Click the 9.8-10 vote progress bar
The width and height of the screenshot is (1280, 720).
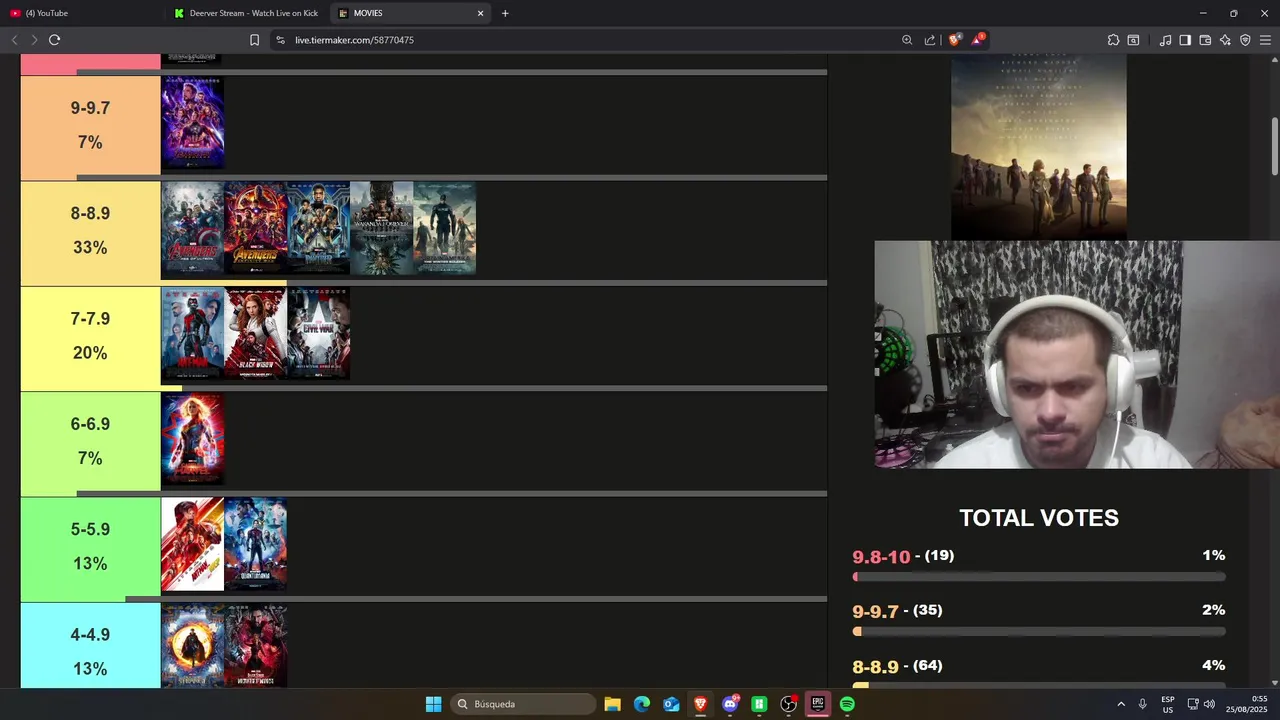pos(1039,577)
